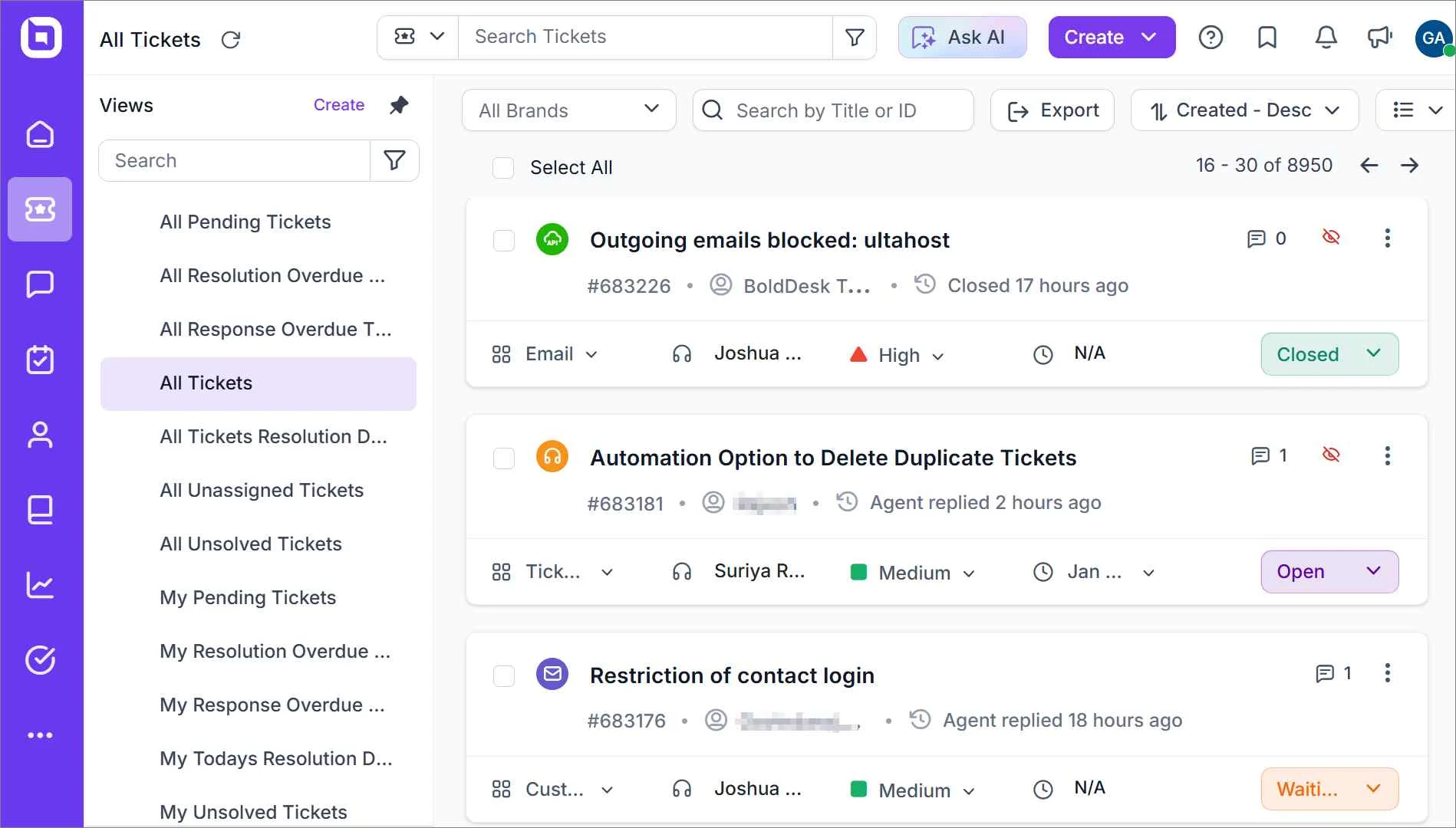The image size is (1456, 828).
Task: Open the bookmarks icon in header
Action: click(x=1267, y=37)
